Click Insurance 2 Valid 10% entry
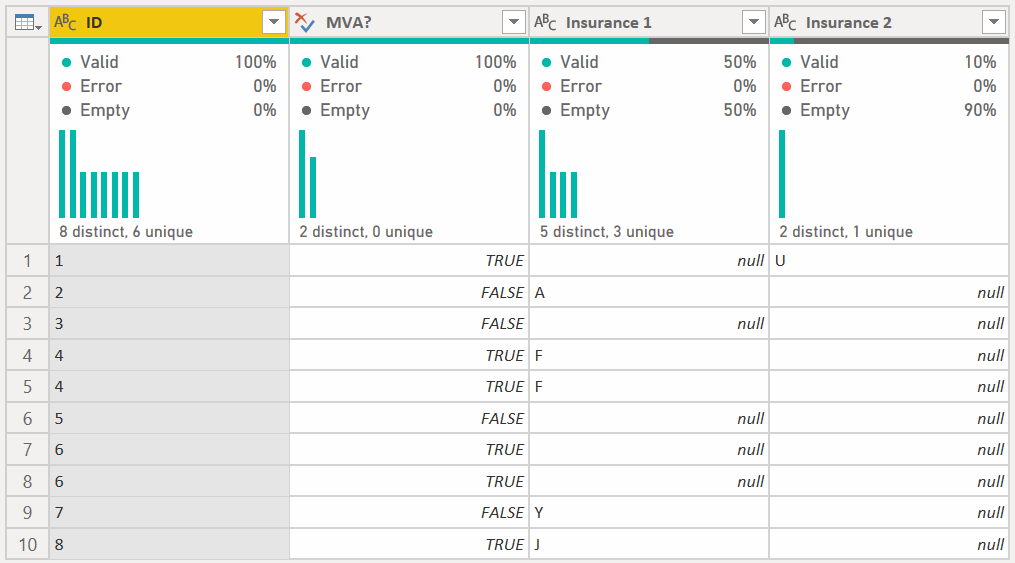Image resolution: width=1015 pixels, height=563 pixels. 889,62
